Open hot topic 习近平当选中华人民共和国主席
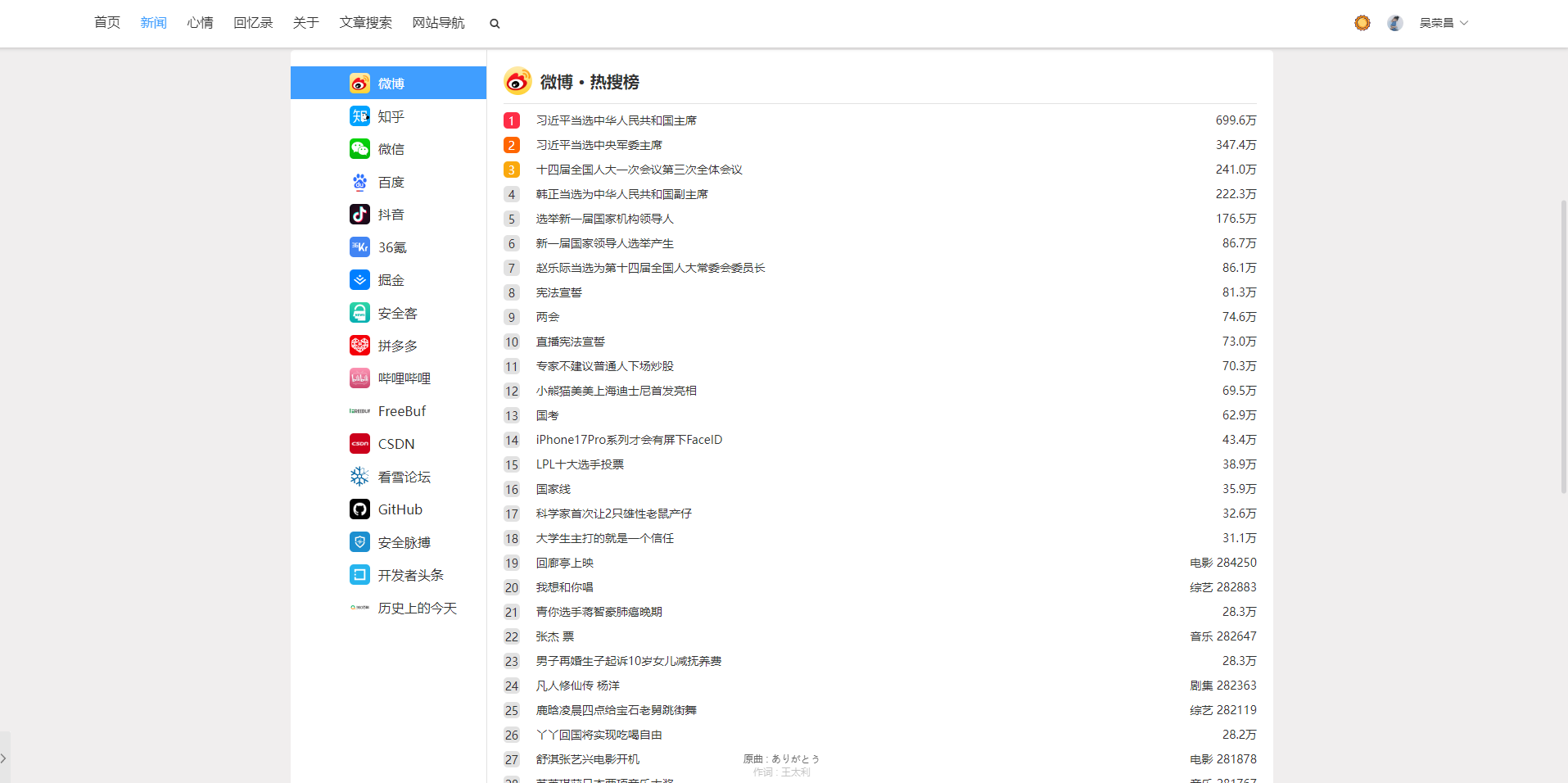Viewport: 1568px width, 783px height. click(617, 120)
